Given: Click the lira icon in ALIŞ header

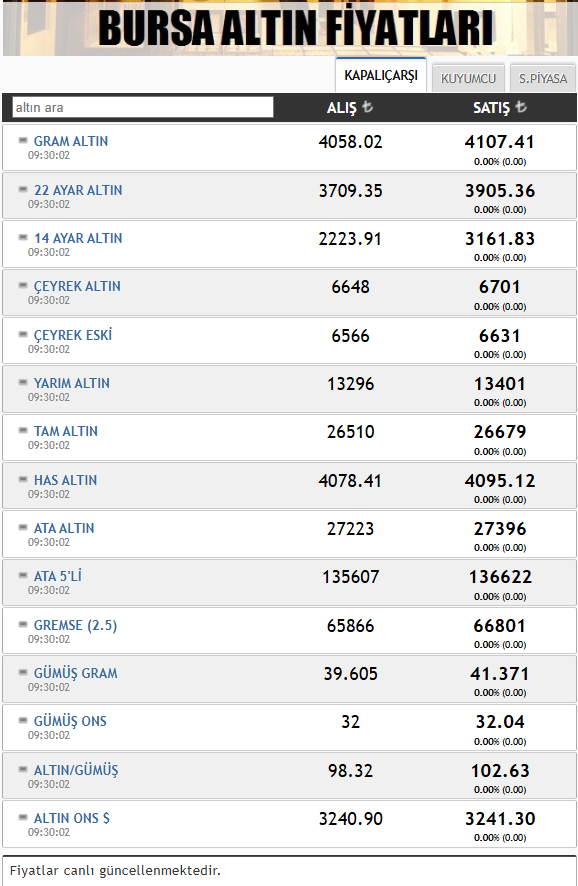Looking at the screenshot, I should coord(367,106).
